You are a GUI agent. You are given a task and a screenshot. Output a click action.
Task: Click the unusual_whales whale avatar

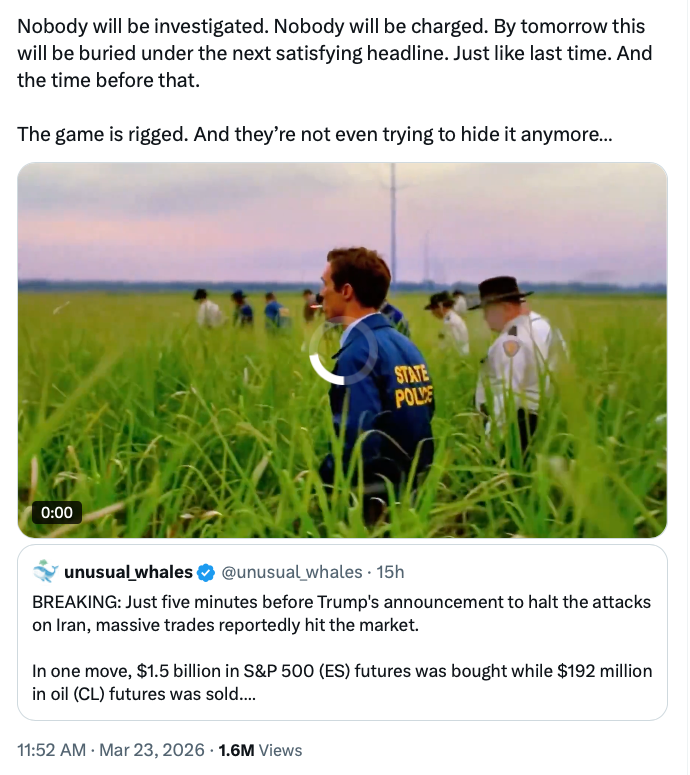click(45, 572)
